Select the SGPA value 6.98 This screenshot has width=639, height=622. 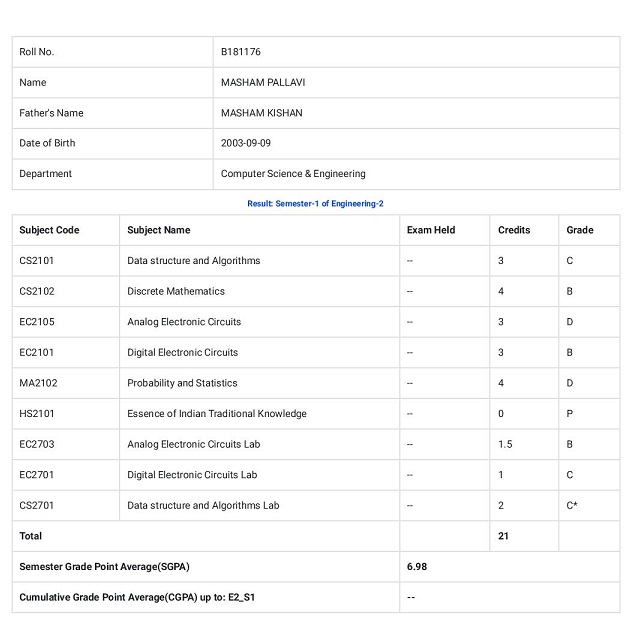(x=416, y=567)
